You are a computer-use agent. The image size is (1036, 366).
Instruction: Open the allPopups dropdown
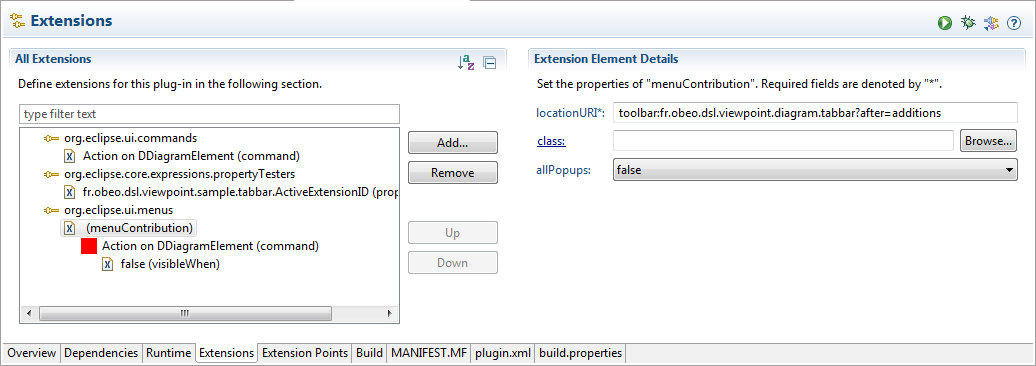coord(815,170)
